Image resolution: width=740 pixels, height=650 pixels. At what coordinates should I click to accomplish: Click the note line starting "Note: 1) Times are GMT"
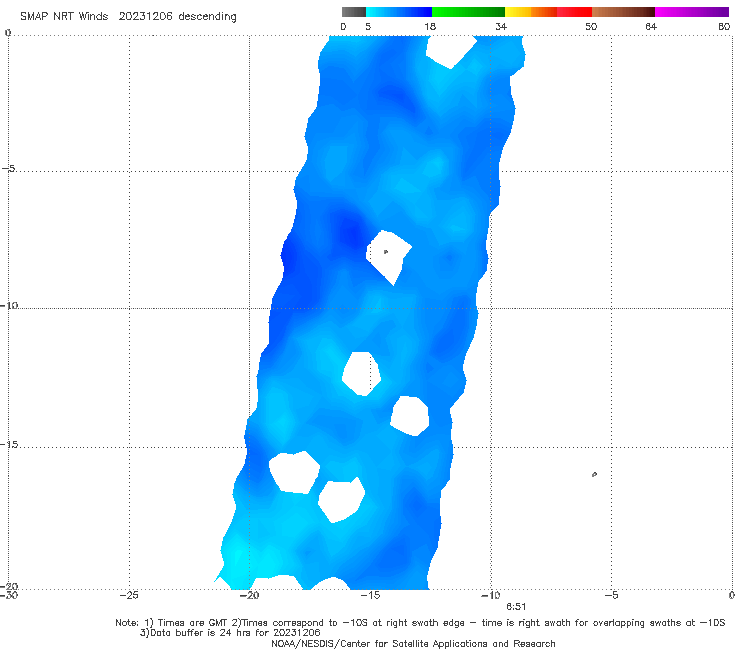tap(420, 623)
